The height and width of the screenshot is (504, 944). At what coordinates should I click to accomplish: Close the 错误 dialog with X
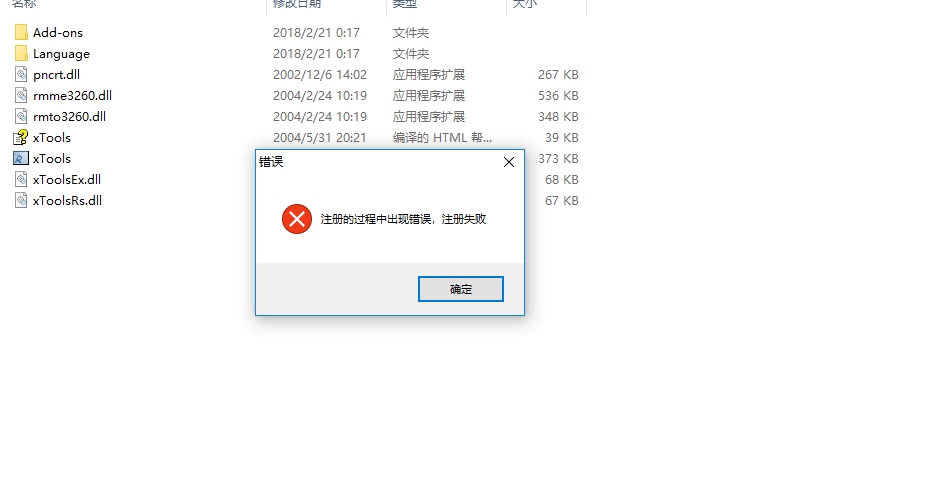point(509,162)
